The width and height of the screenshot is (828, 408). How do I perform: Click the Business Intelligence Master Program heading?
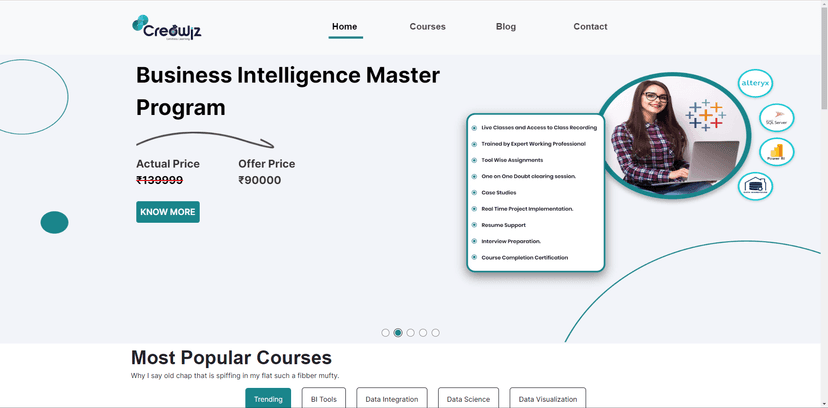[x=288, y=91]
